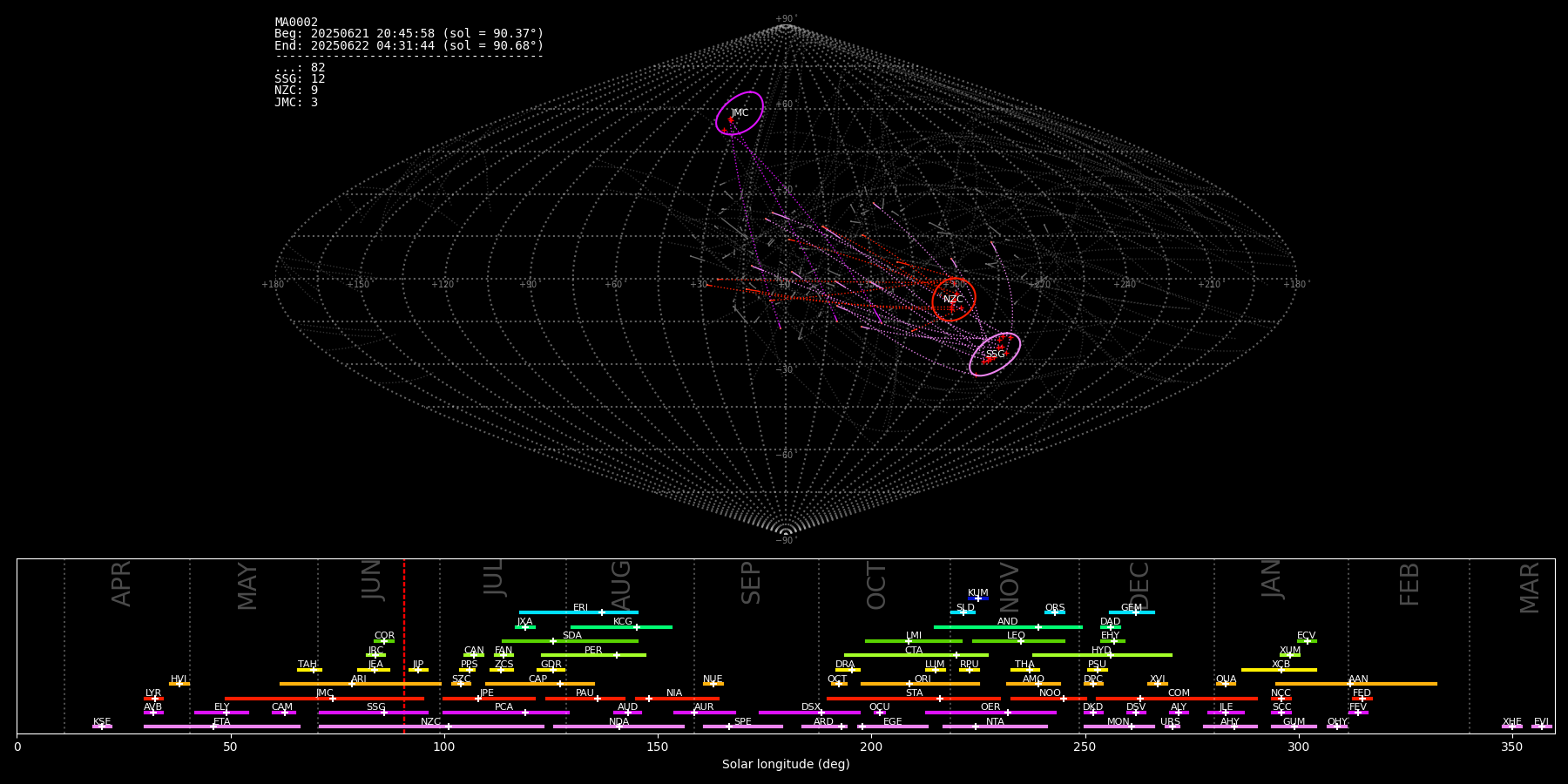Click the SSG radiant label on sky map
1568x784 pixels.
pos(995,355)
